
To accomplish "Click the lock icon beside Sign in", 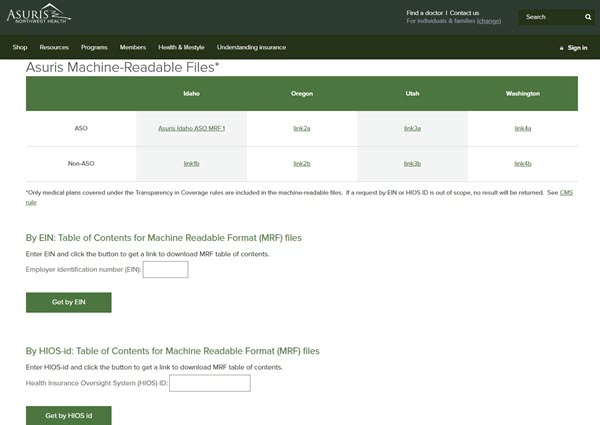I will tap(561, 48).
